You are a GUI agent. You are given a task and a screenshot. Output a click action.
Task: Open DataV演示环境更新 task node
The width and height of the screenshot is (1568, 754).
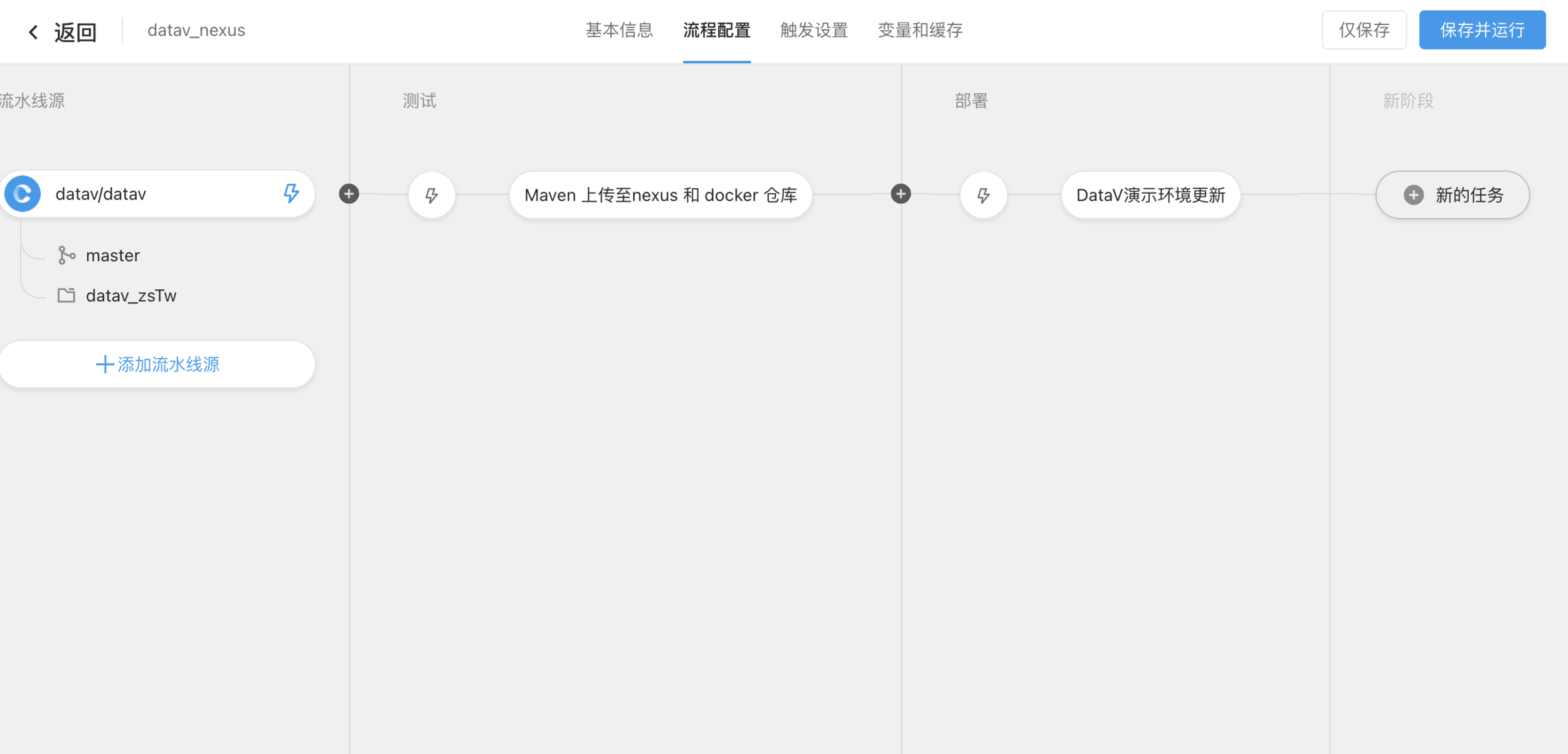click(x=1150, y=195)
